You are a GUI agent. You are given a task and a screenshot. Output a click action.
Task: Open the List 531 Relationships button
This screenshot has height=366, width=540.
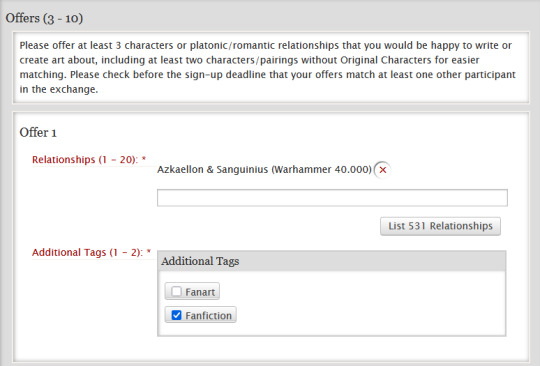440,226
